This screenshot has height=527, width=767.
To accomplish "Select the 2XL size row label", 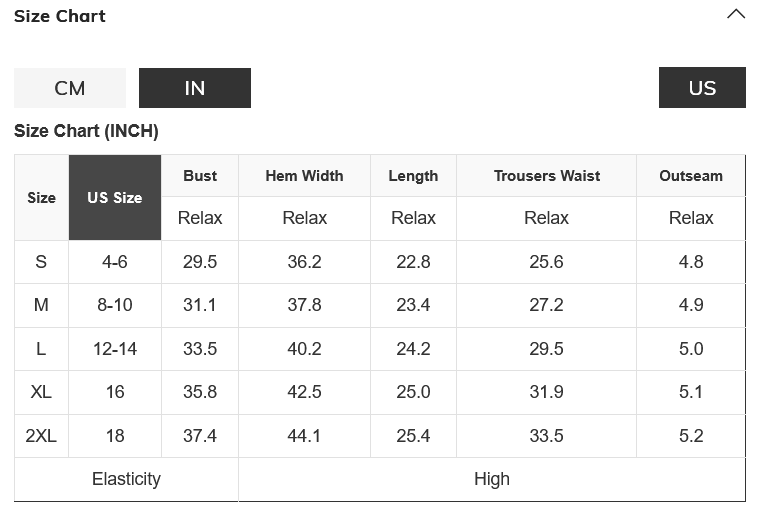I will point(41,436).
